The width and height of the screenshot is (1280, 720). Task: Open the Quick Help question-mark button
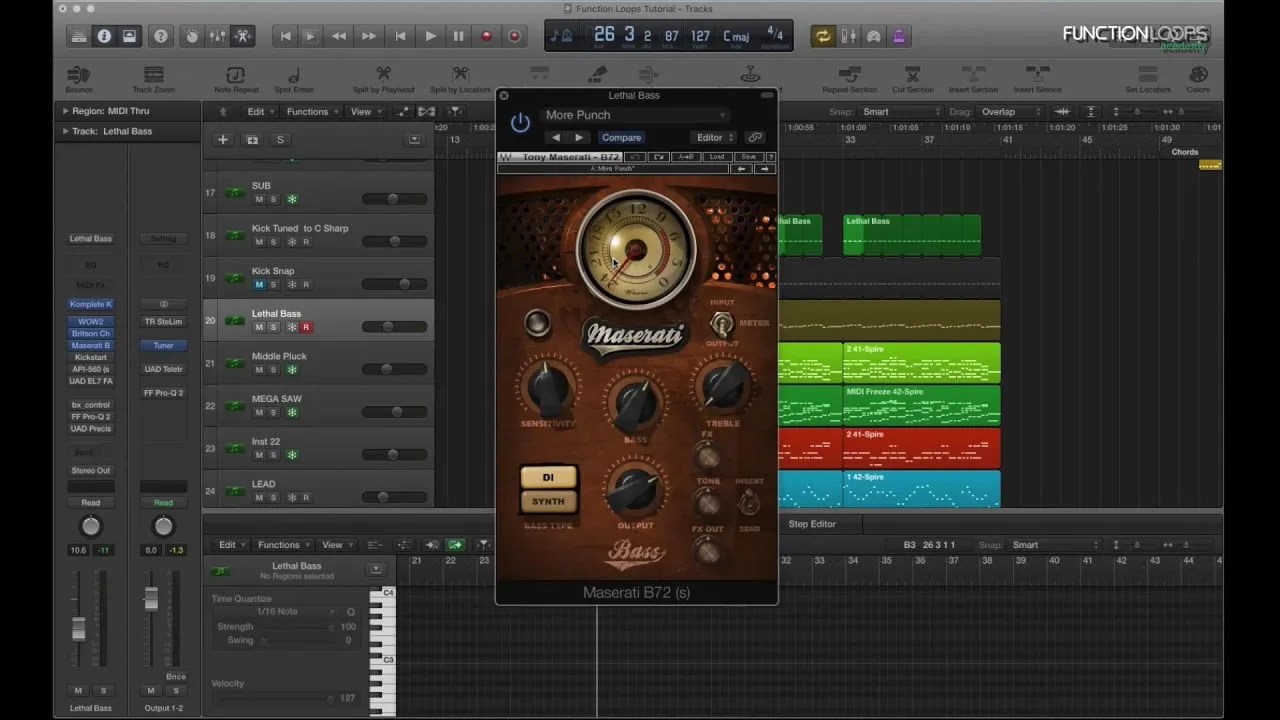pyautogui.click(x=160, y=36)
